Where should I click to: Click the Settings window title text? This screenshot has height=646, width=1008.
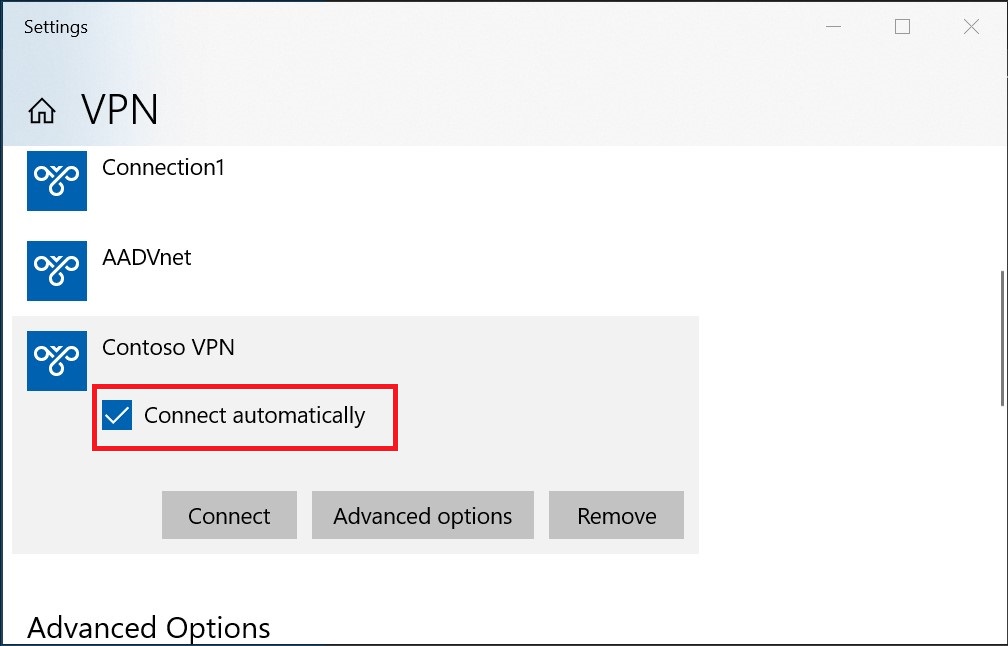point(56,27)
